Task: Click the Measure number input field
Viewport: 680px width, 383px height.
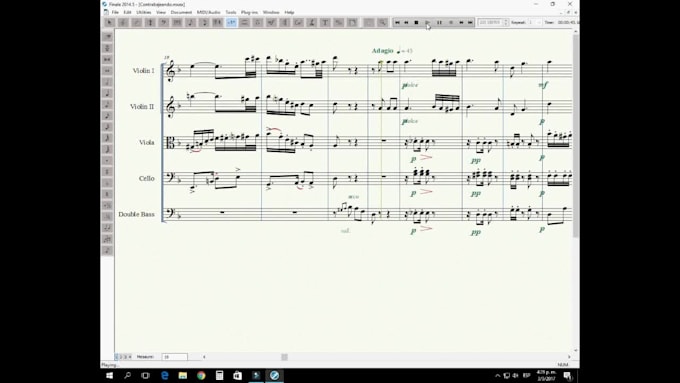Action: tap(175, 357)
